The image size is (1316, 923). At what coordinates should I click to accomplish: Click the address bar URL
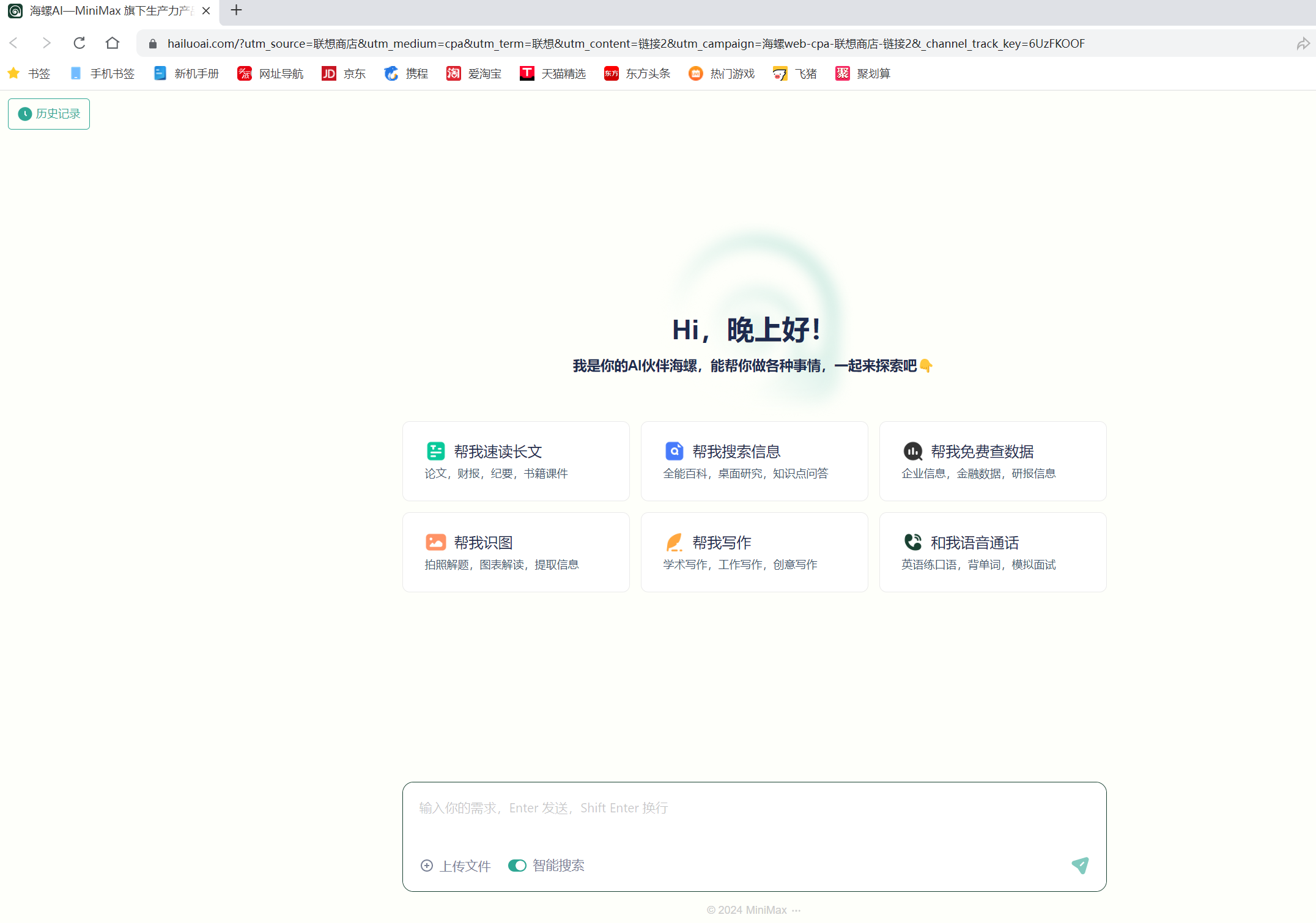(x=626, y=43)
